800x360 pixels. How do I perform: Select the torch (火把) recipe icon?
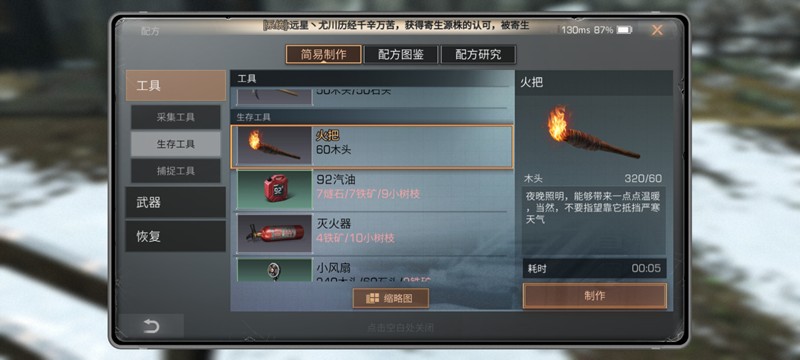[x=274, y=146]
